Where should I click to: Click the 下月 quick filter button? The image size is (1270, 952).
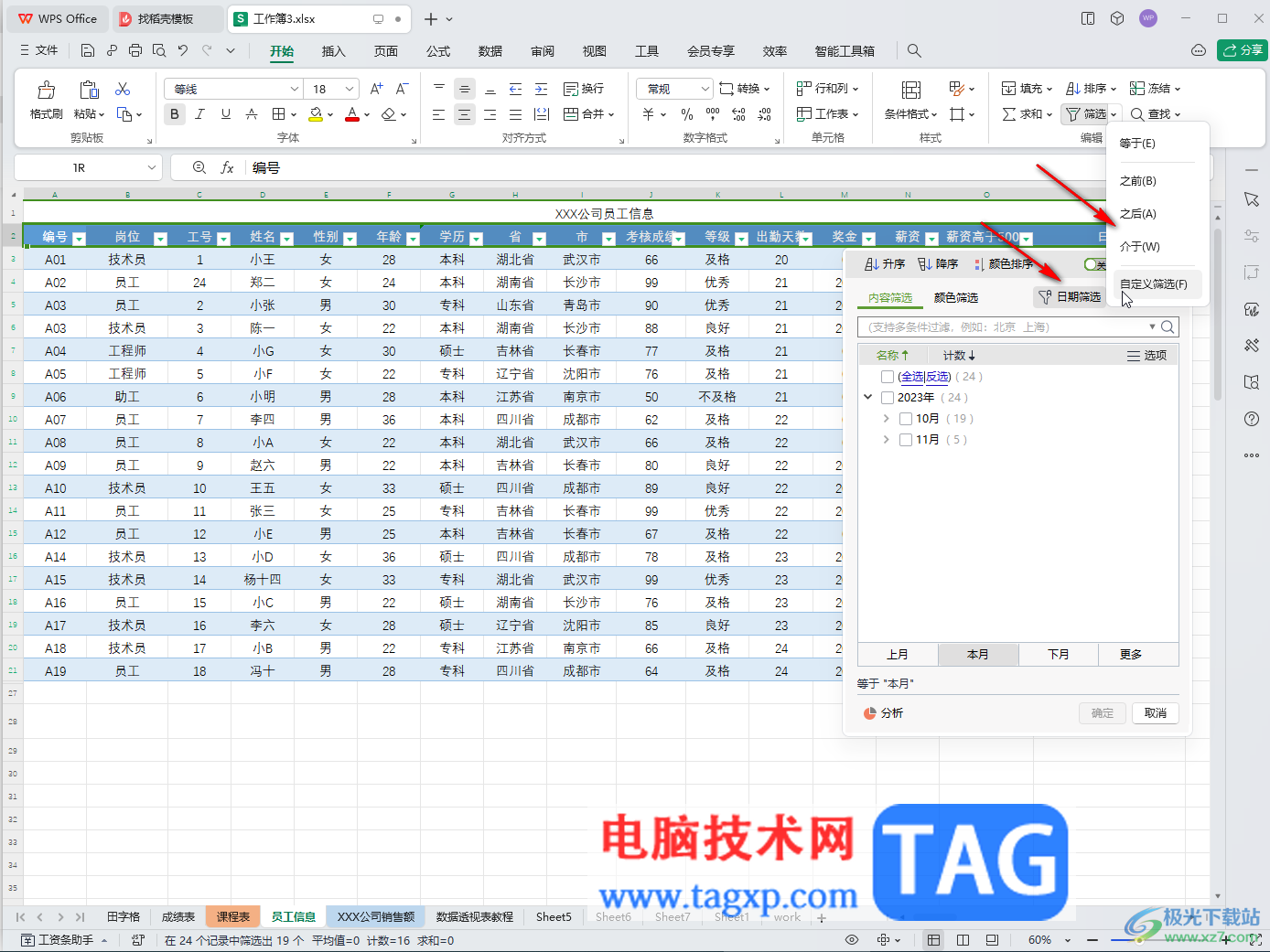coord(1059,655)
